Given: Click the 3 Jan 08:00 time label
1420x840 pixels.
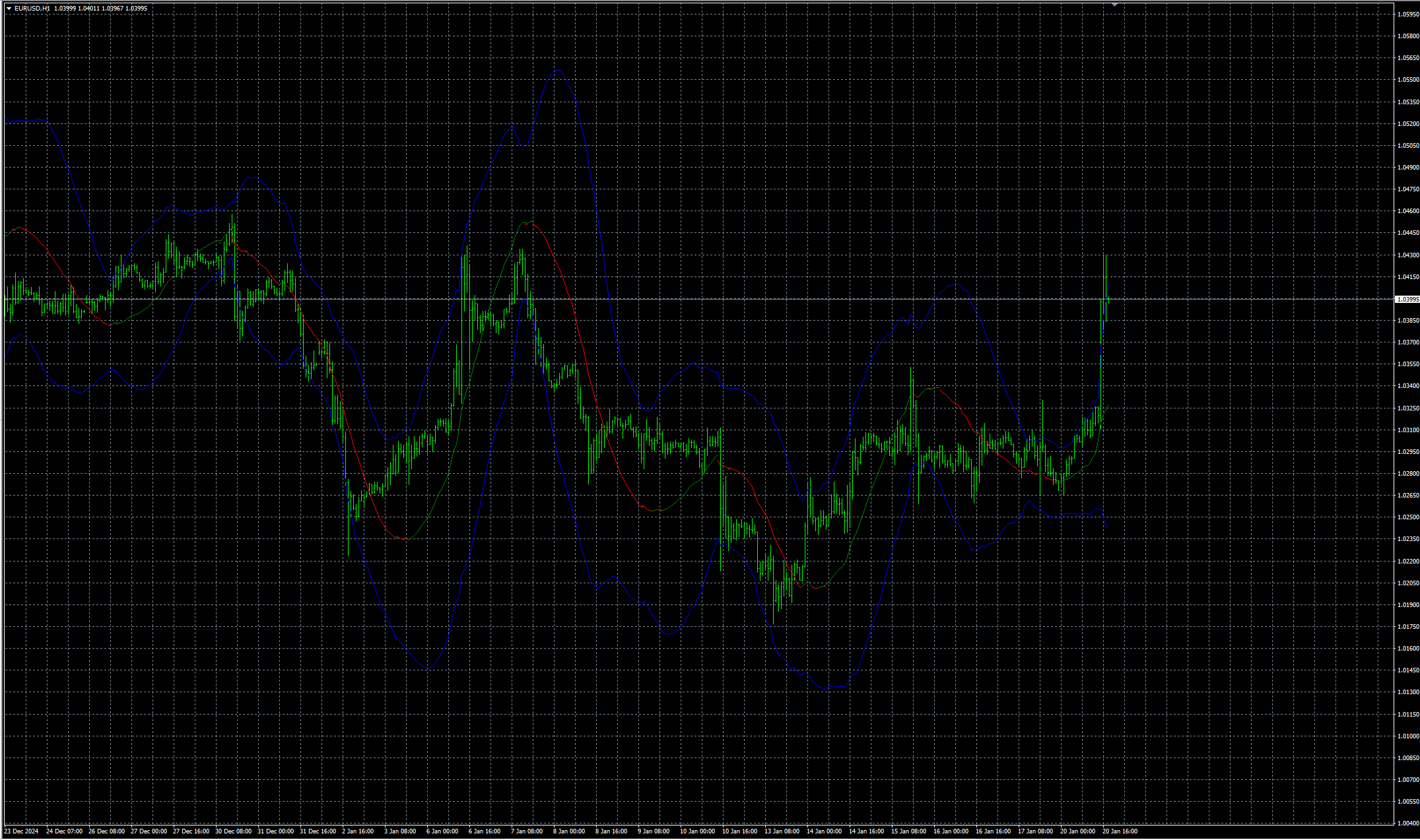Looking at the screenshot, I should [x=400, y=831].
